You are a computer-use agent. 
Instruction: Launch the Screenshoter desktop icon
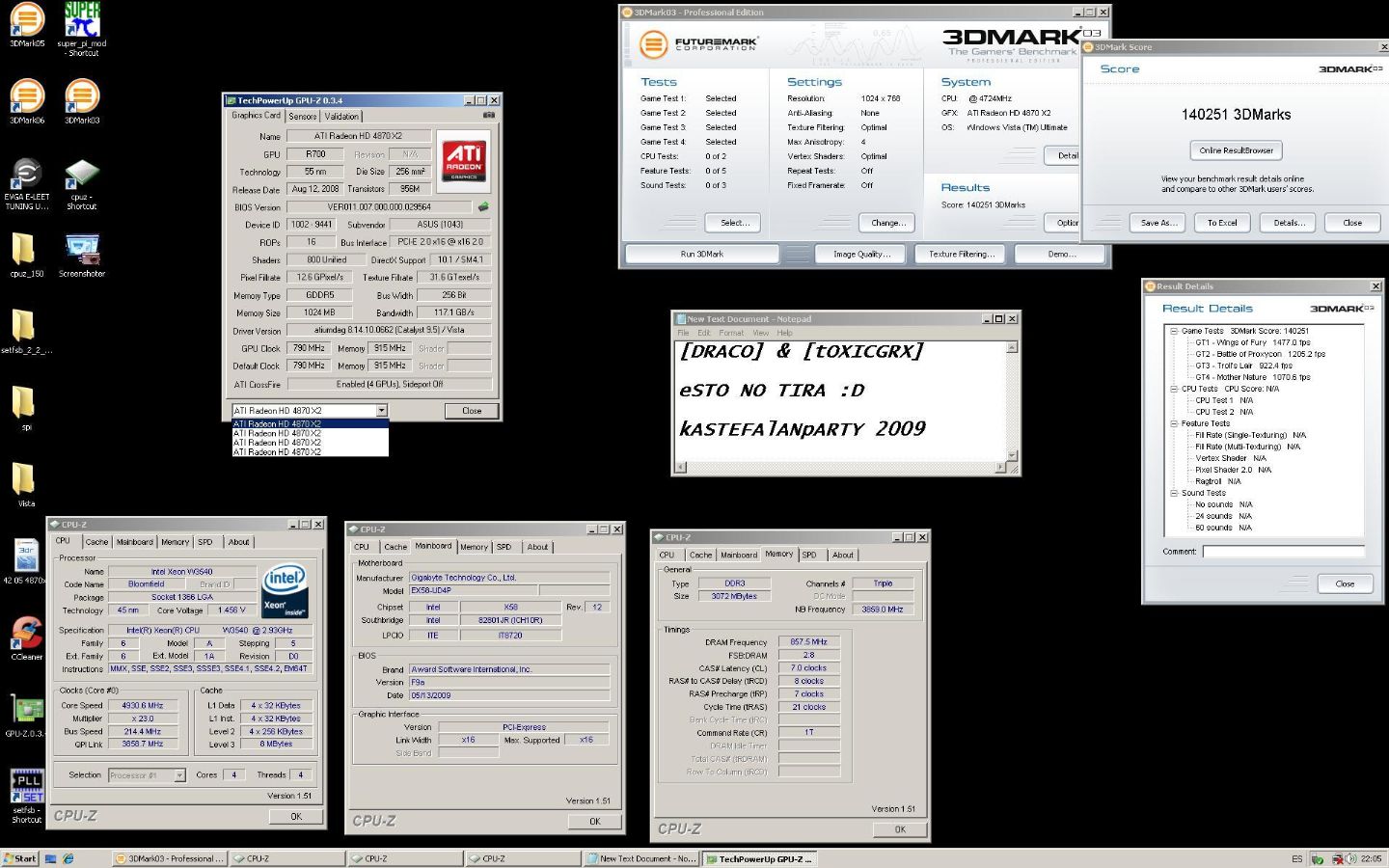(x=82, y=252)
